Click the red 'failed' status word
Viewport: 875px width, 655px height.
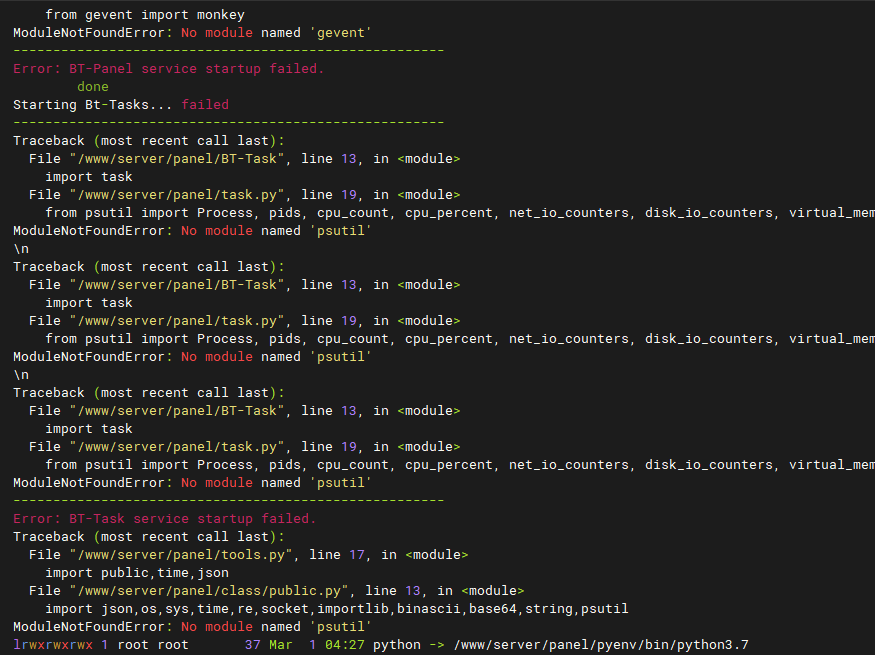pos(205,105)
